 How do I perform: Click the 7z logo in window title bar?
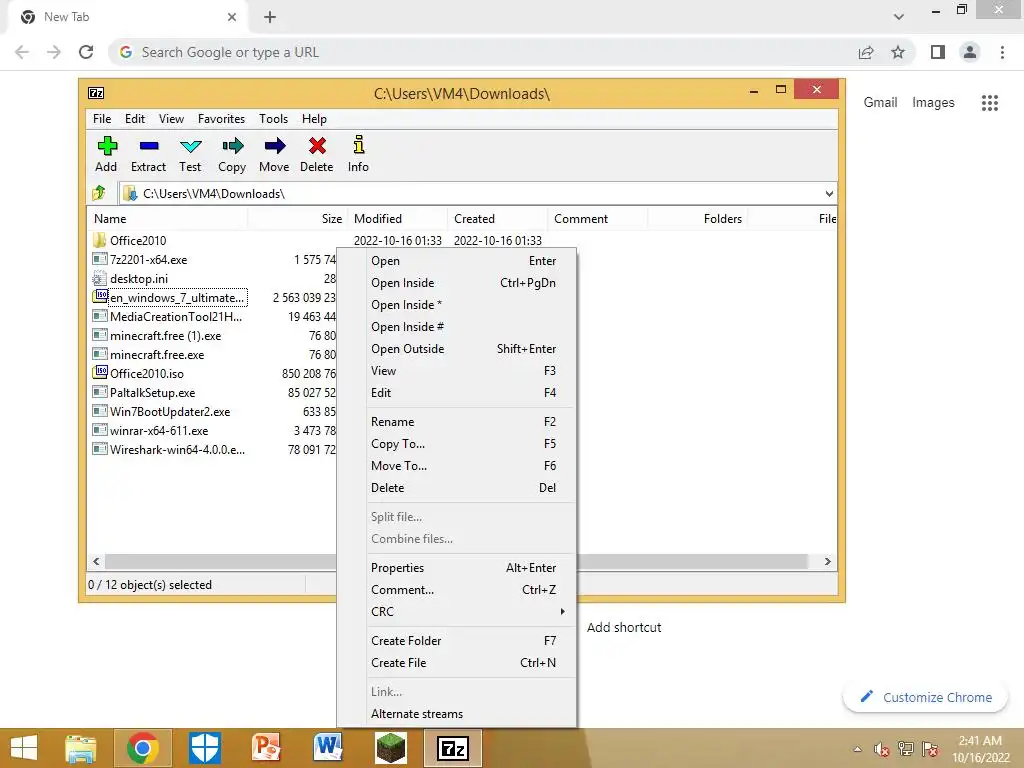[x=96, y=93]
